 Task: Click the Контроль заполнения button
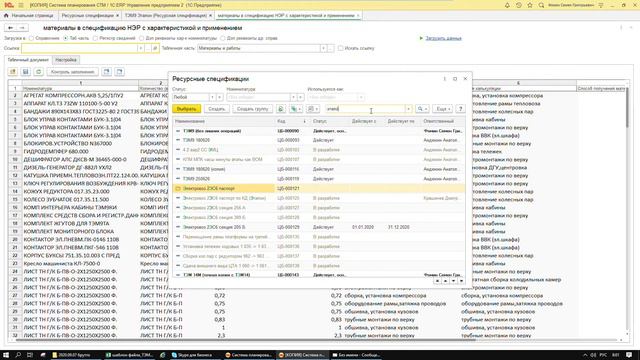point(72,72)
